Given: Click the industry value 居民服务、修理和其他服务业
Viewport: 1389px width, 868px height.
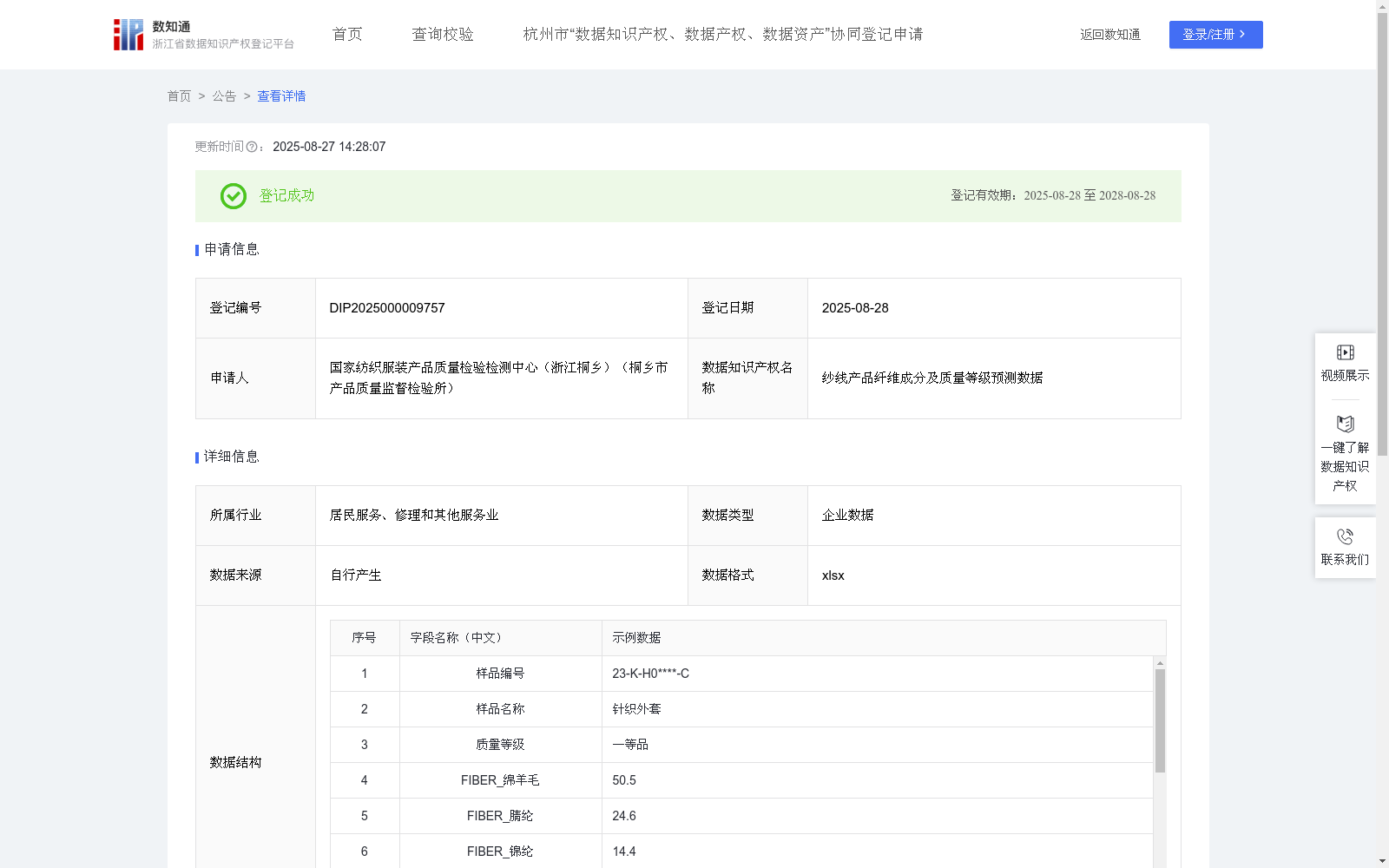Looking at the screenshot, I should pyautogui.click(x=414, y=516).
